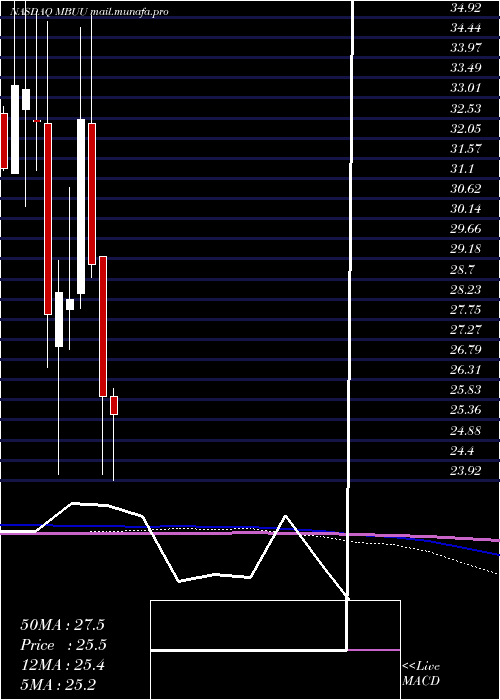Click the 33.49 price label
500x700 pixels.
465,68
